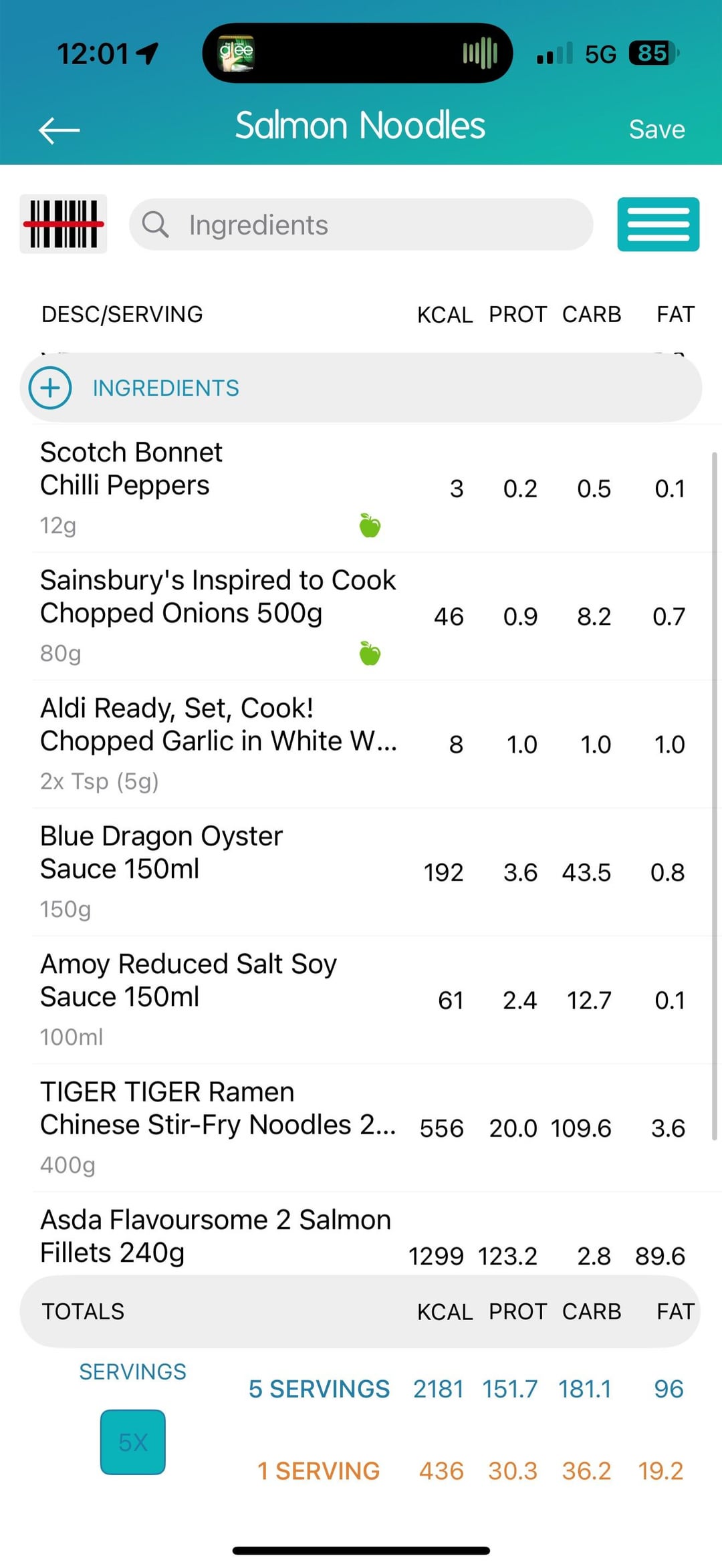Open the barcode scanner
722x1568 pixels.
(x=64, y=224)
